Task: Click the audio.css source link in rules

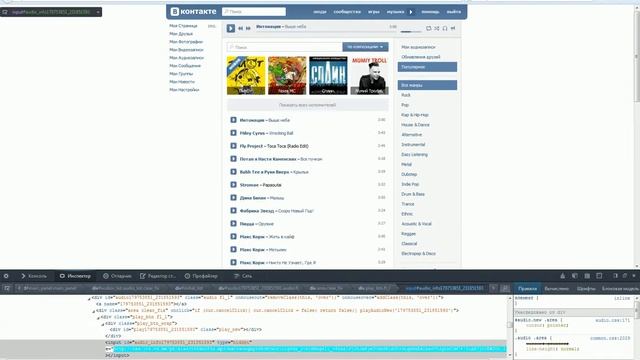Action: 613,320
